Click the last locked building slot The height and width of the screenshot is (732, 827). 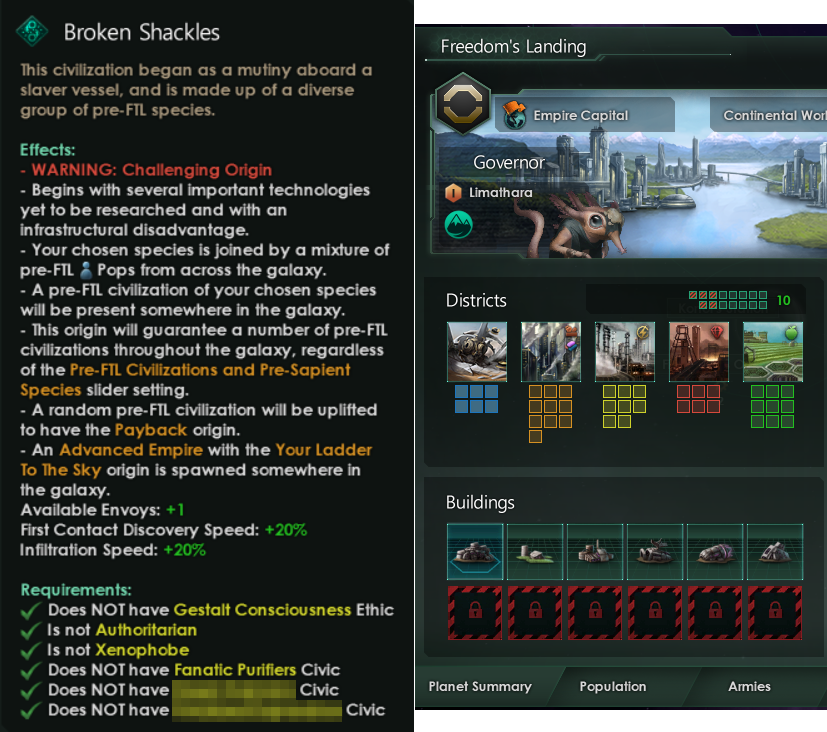[775, 612]
